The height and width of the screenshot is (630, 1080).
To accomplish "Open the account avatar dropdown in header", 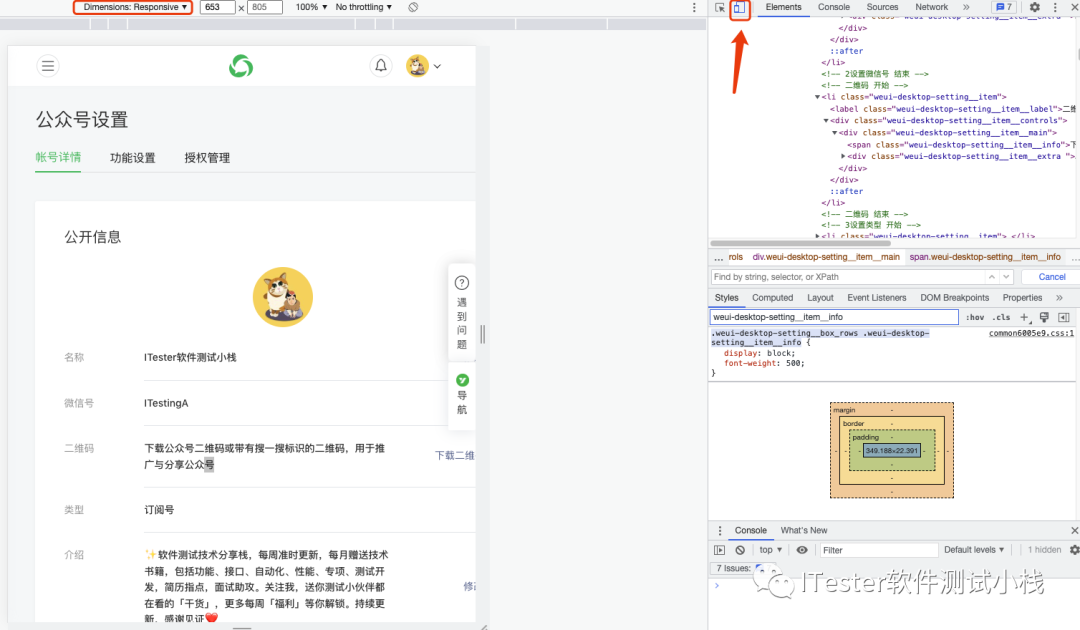I will coord(423,66).
